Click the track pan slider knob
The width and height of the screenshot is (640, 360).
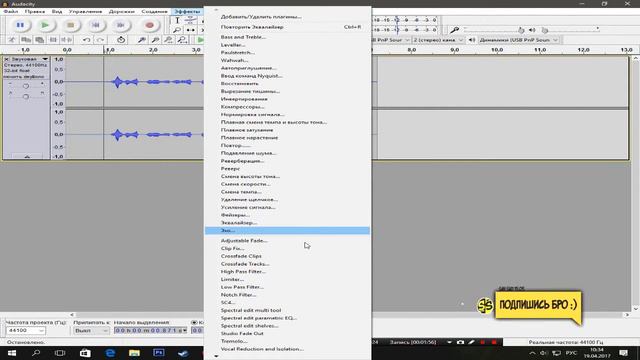[x=26, y=97]
